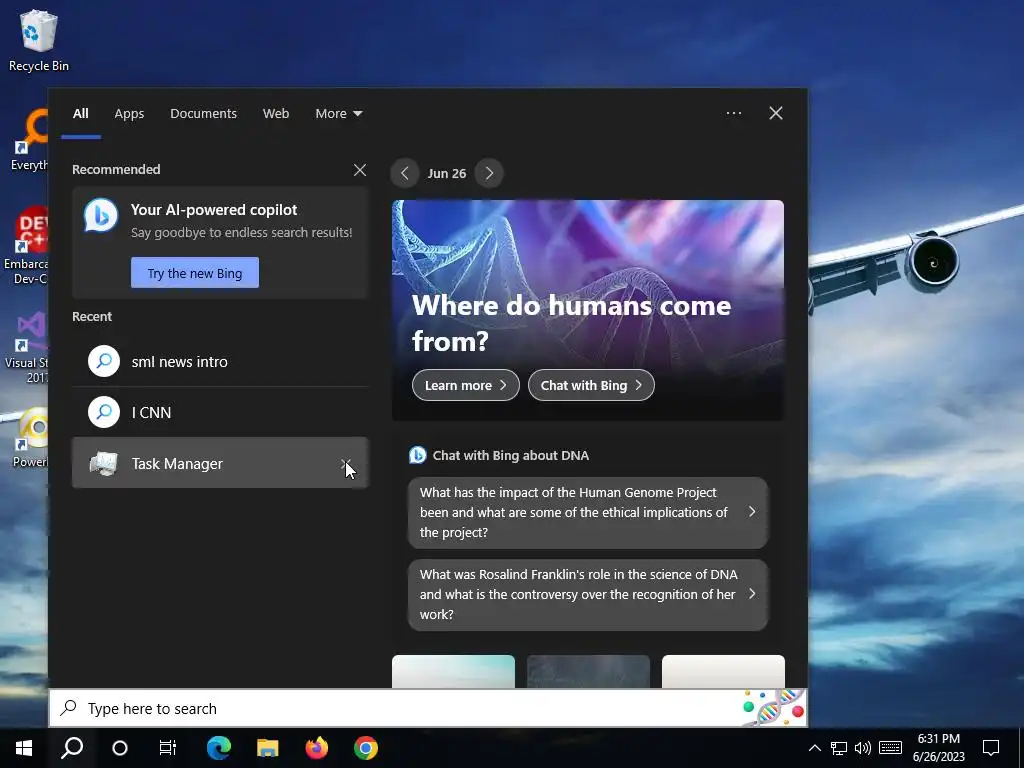This screenshot has width=1024, height=768.
Task: Open network status tray icon
Action: coord(839,748)
